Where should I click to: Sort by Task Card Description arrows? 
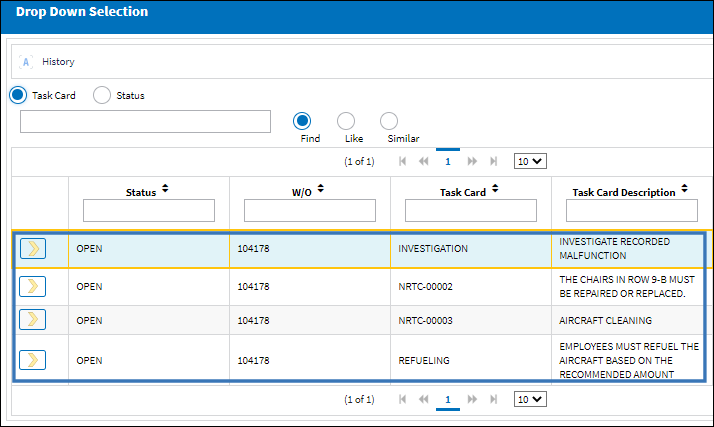(684, 188)
